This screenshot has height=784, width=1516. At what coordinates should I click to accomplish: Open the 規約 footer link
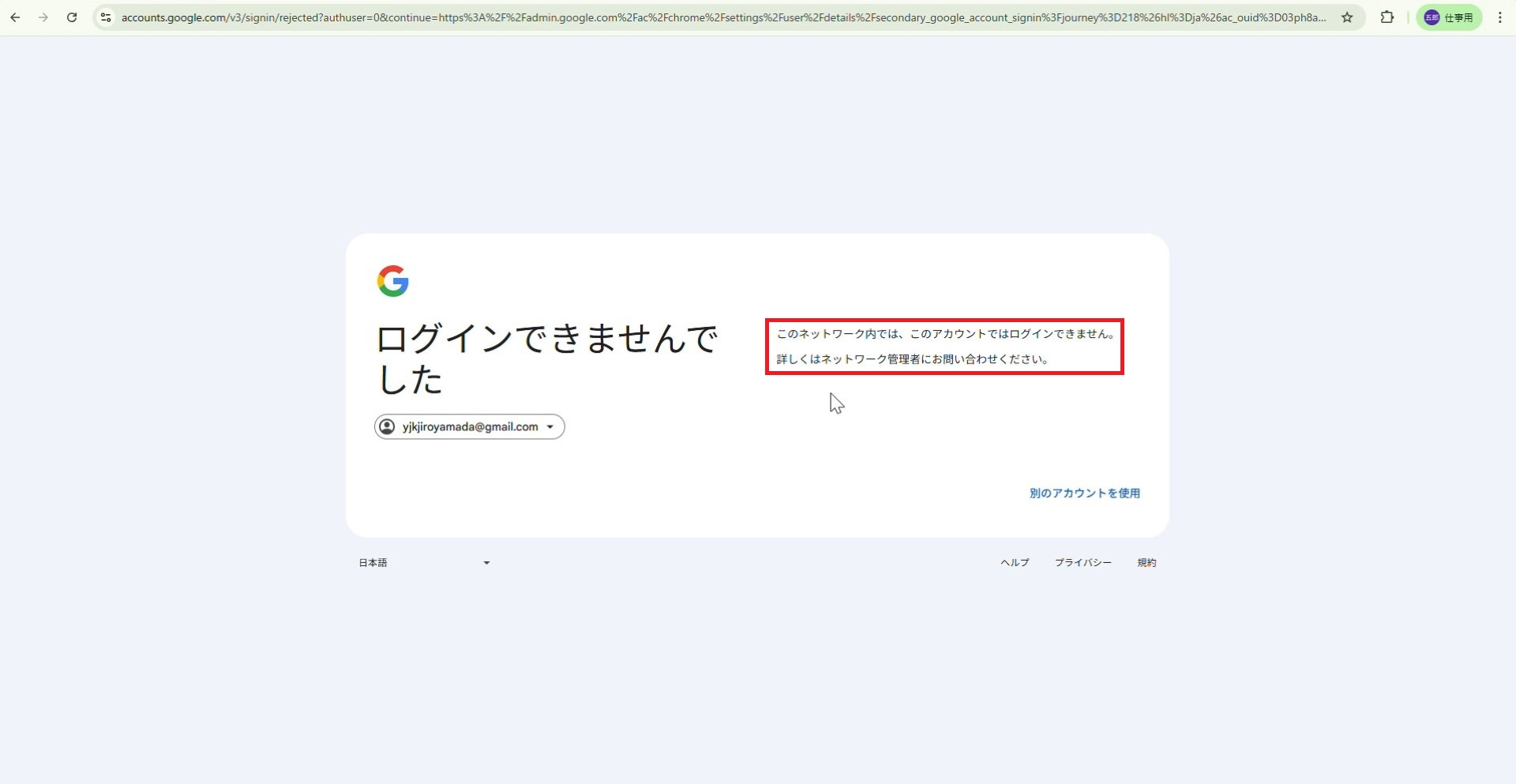point(1146,563)
